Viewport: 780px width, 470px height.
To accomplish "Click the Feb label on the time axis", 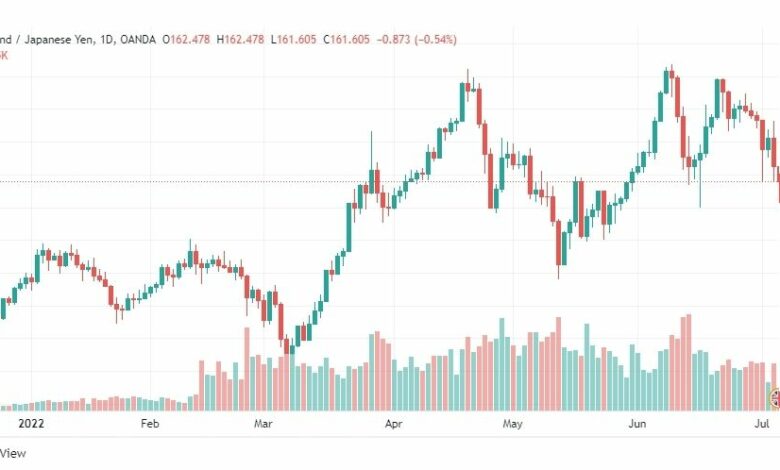I will (x=150, y=424).
